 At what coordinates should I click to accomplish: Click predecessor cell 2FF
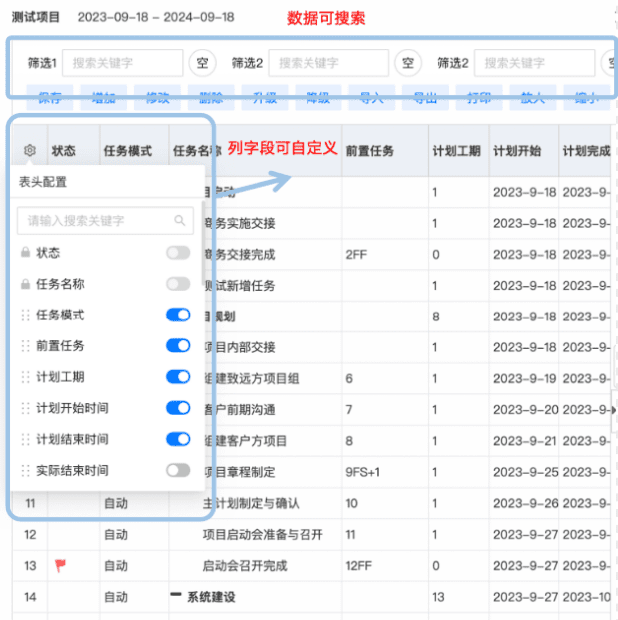coord(356,255)
